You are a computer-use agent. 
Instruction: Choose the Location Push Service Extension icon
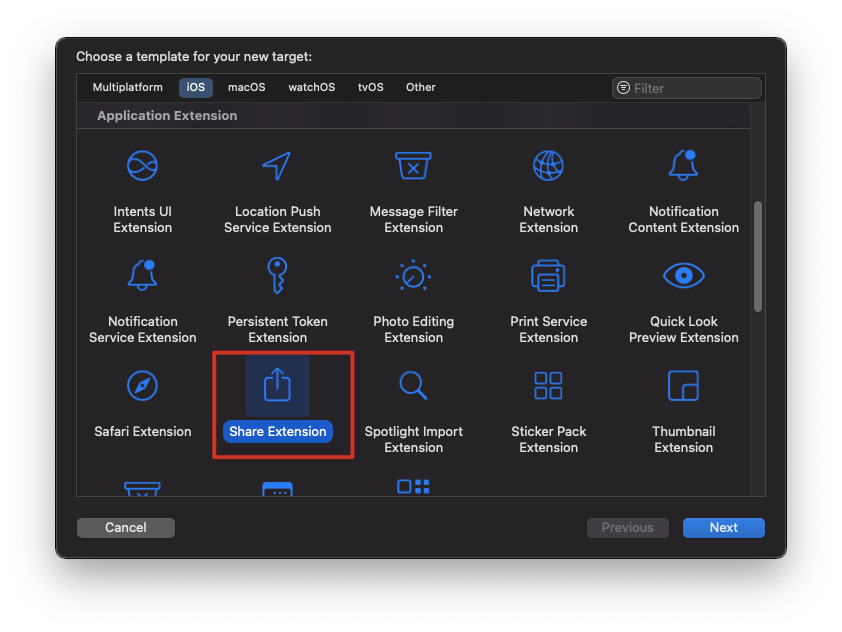point(277,165)
